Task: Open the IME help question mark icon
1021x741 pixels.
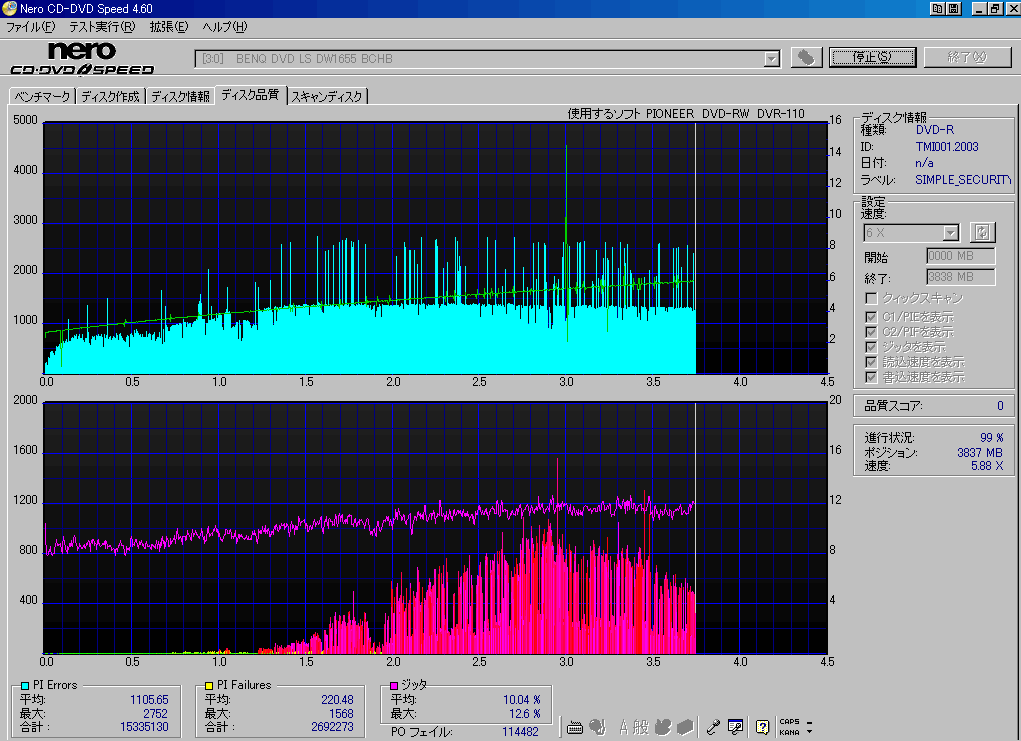Action: [x=762, y=727]
